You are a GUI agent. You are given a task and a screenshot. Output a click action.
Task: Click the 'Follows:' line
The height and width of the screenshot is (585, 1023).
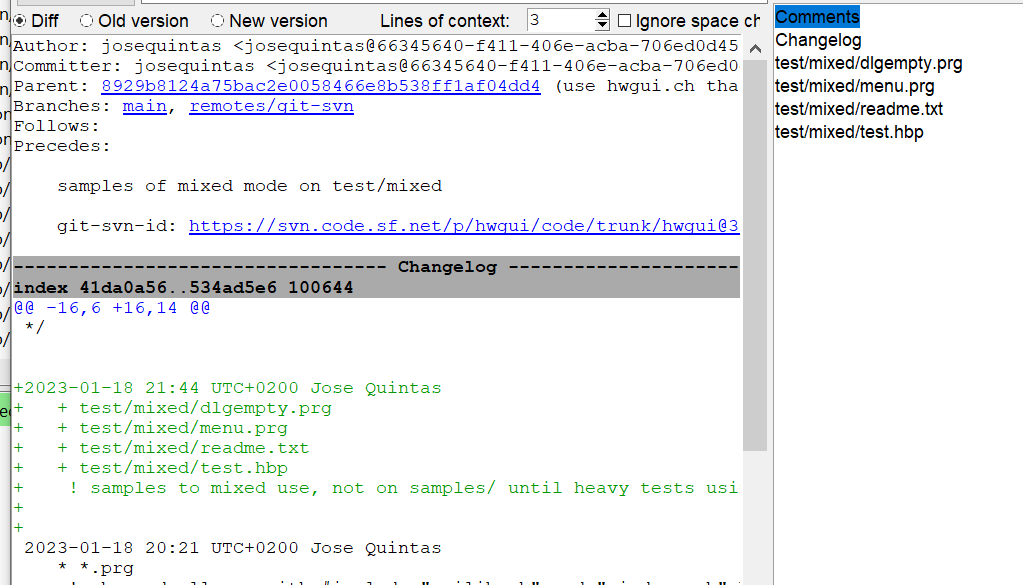57,127
